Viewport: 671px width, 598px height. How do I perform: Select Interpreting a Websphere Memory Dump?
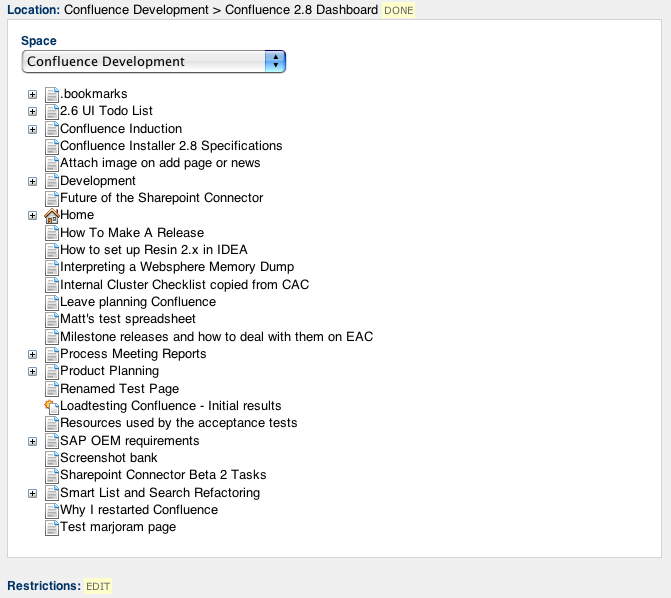tap(177, 267)
